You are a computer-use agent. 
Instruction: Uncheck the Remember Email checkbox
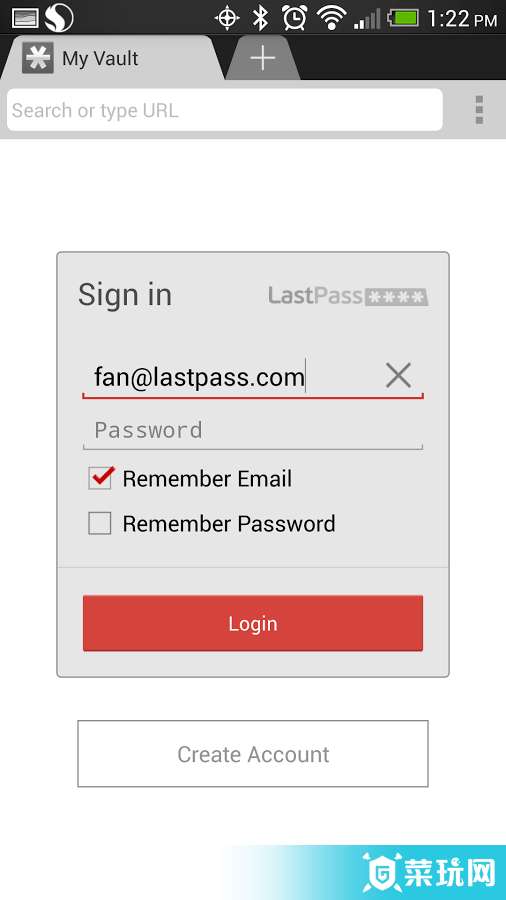(100, 478)
